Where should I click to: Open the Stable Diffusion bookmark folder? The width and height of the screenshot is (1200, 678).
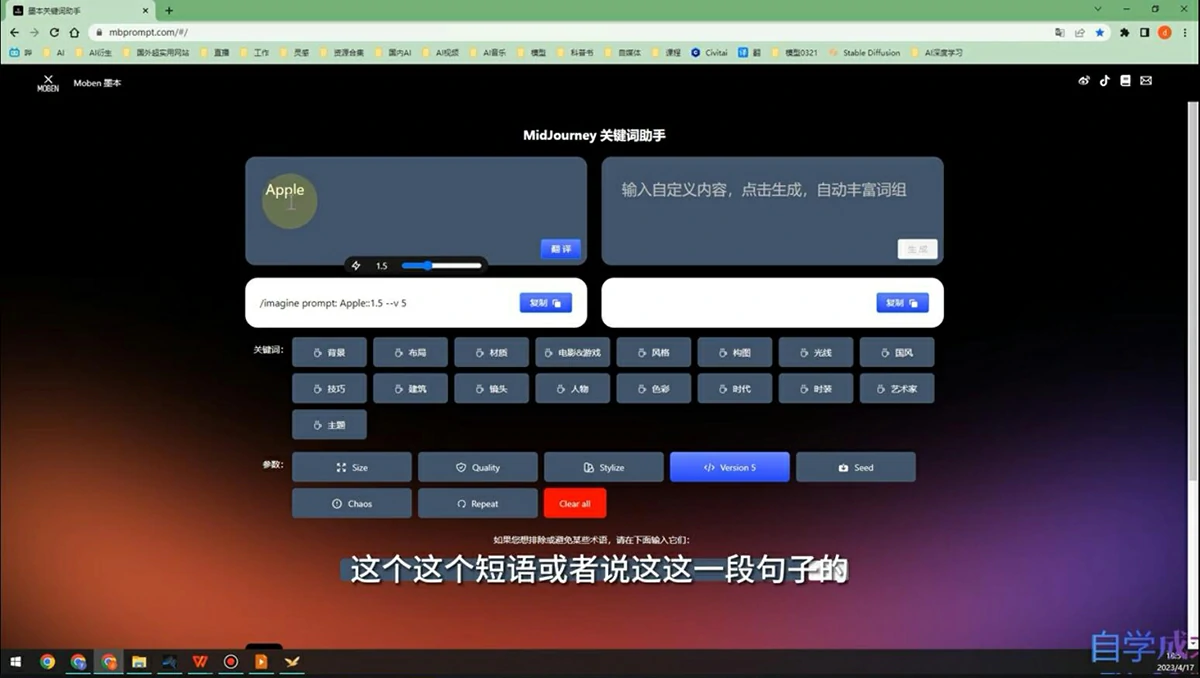tap(864, 53)
